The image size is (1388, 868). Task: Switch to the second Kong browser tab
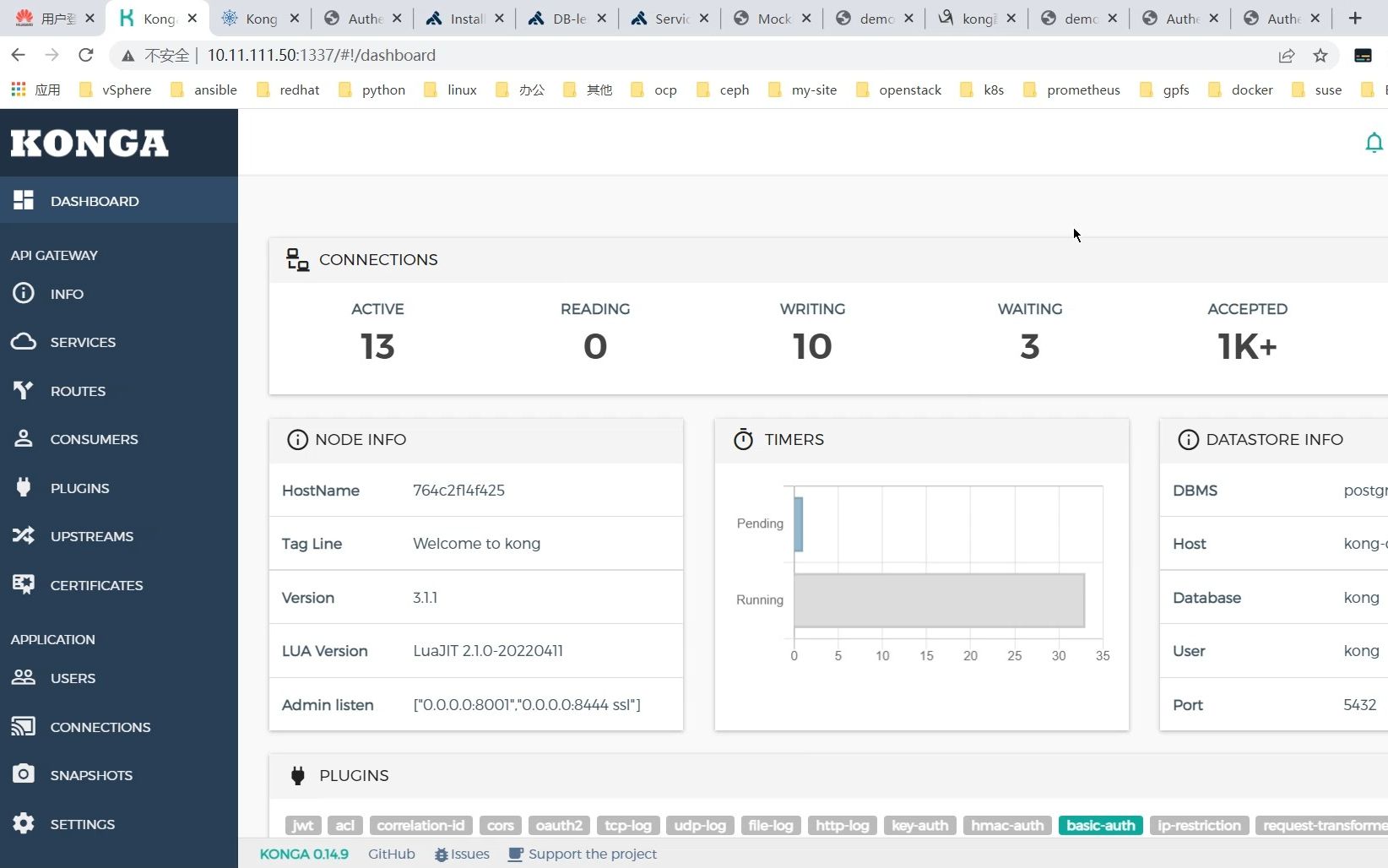pos(260,19)
